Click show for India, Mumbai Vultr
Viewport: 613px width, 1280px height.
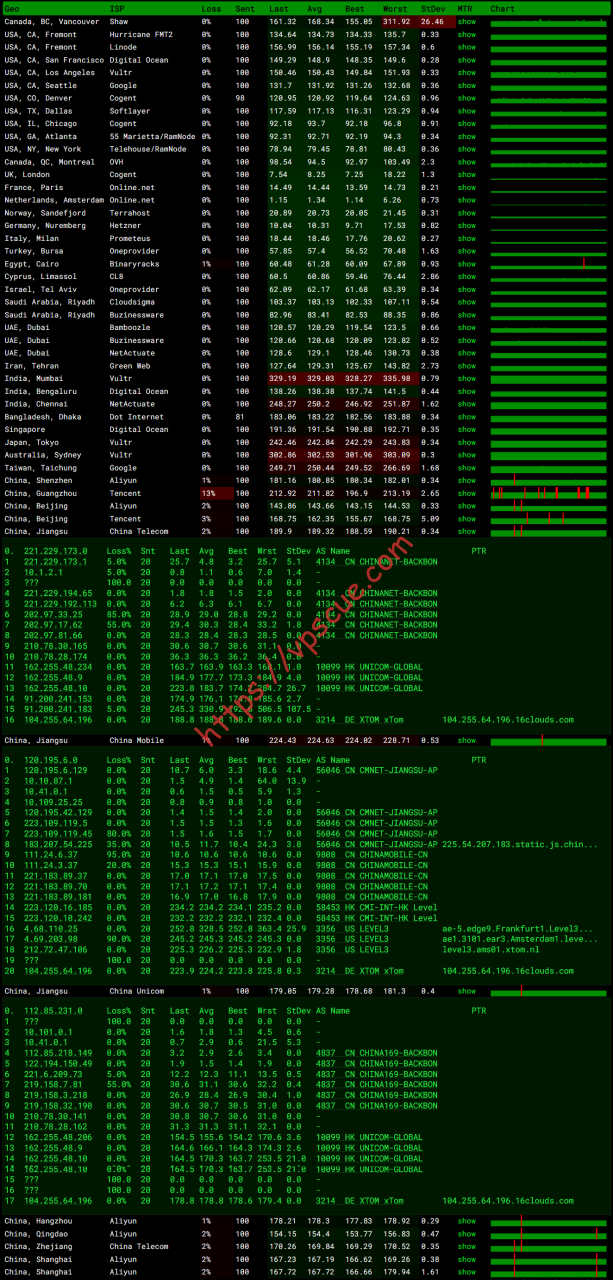click(x=467, y=379)
